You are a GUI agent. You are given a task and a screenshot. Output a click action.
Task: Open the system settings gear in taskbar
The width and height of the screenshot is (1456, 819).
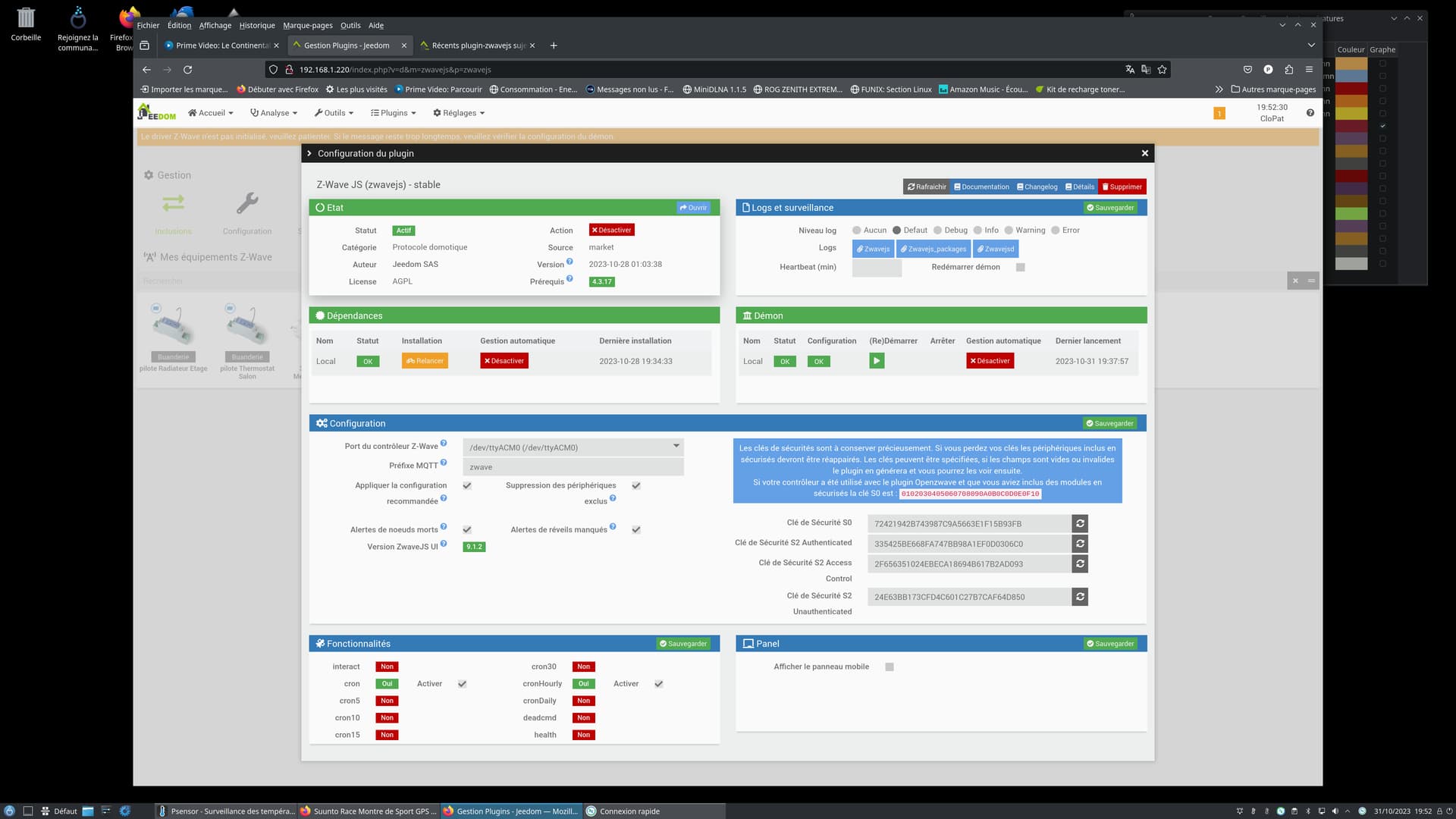(x=125, y=811)
